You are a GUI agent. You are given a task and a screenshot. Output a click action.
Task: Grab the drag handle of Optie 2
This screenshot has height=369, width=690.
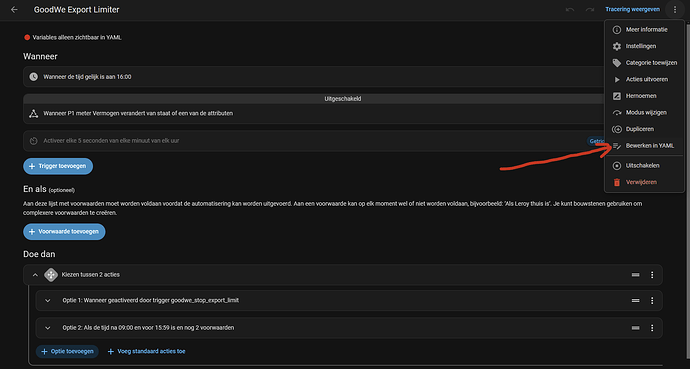635,328
